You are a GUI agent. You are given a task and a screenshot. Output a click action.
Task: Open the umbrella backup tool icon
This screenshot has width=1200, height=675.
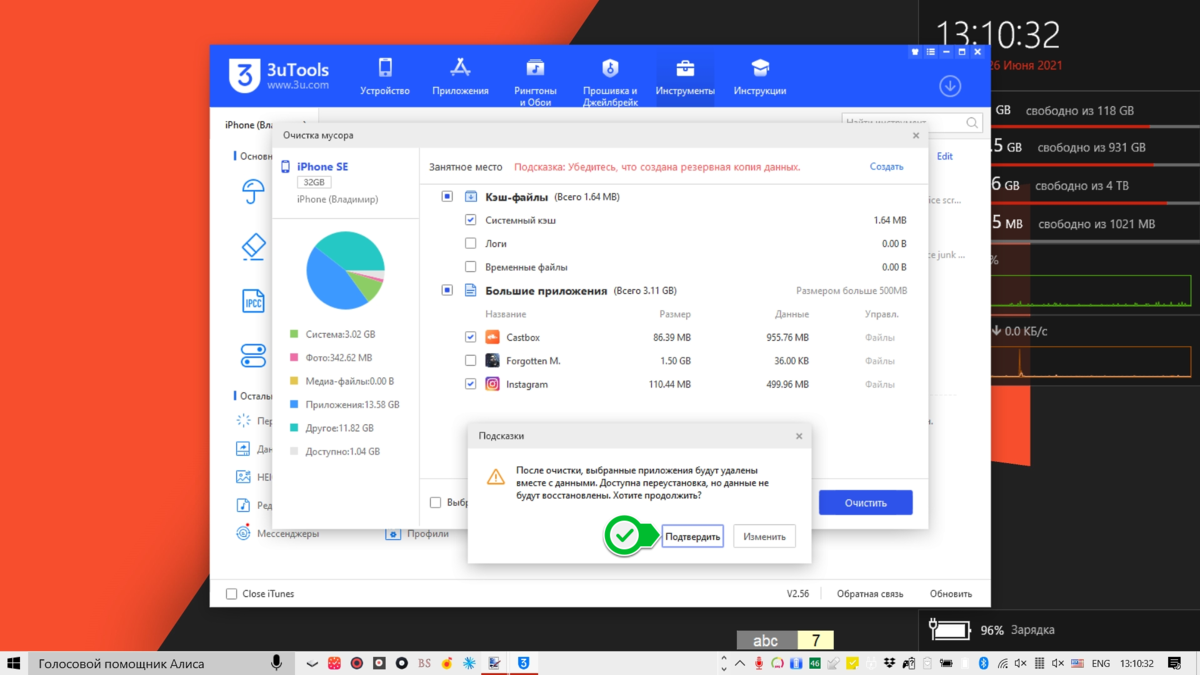point(253,191)
